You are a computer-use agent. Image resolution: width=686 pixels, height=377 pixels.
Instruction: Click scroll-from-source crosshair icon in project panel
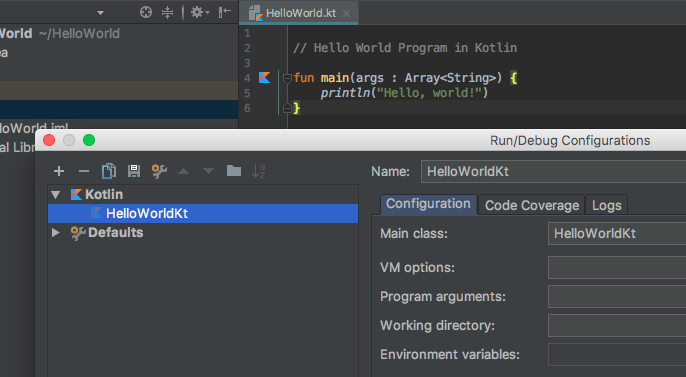coord(146,12)
